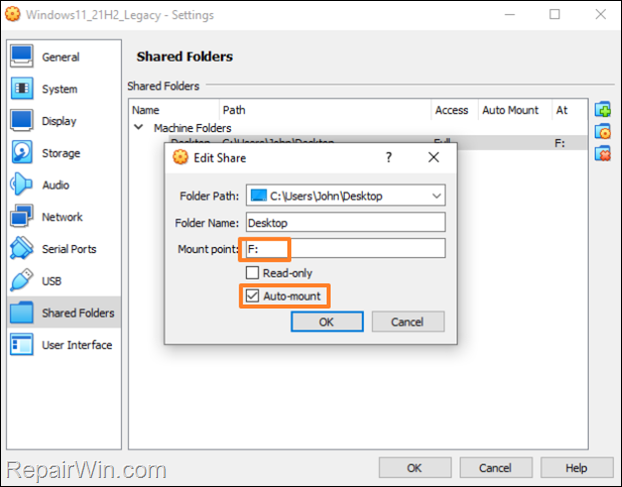
Task: Open Help in the Settings window
Action: (576, 468)
